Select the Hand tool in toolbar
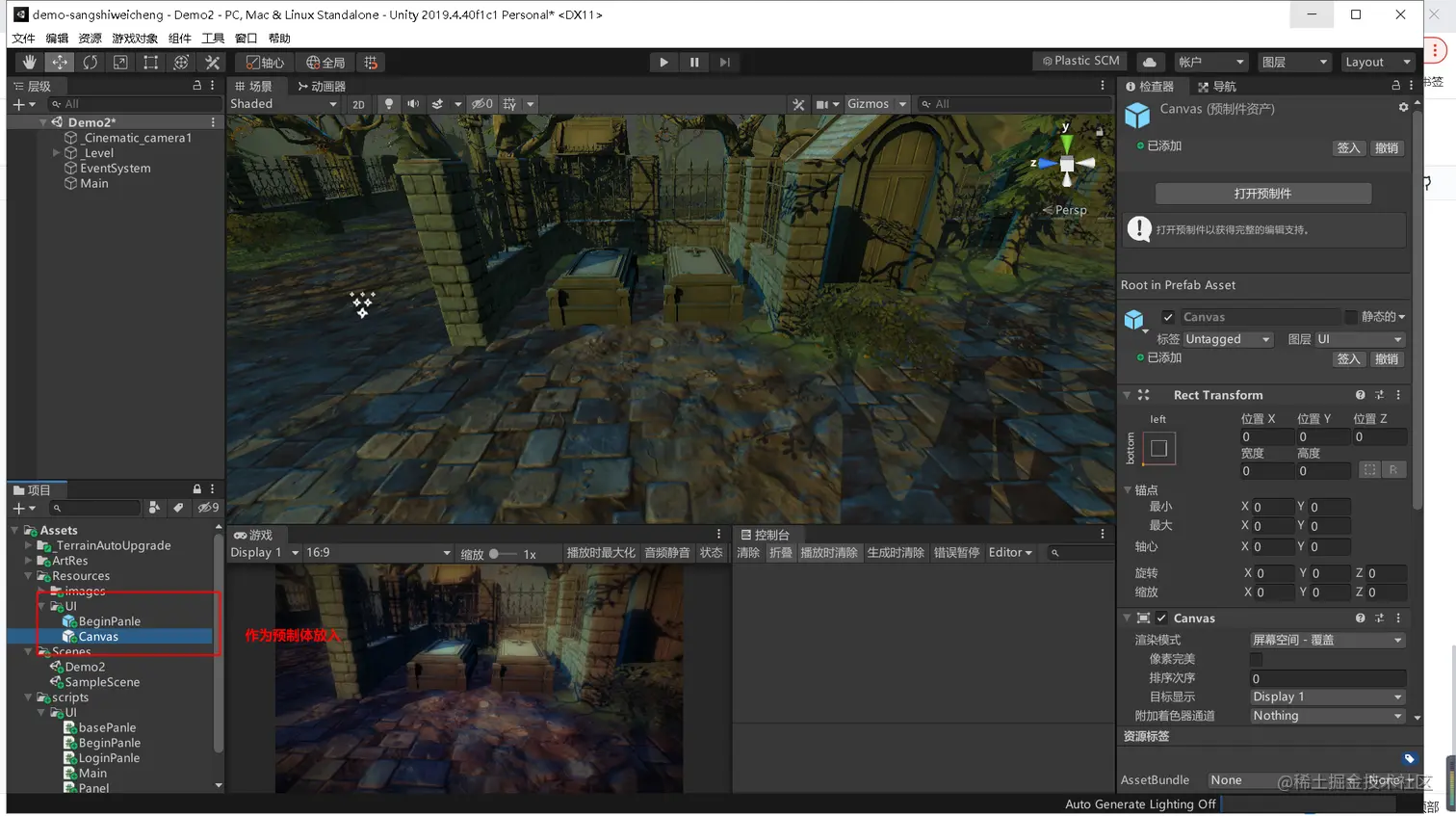The image size is (1456, 816). 29,63
